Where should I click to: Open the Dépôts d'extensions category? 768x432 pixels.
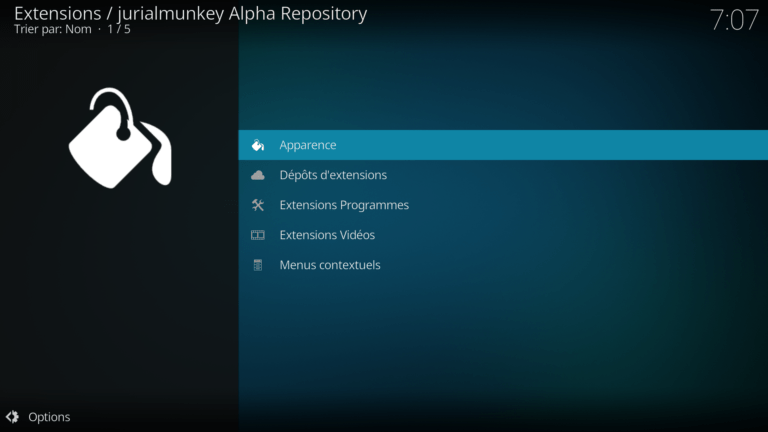333,175
